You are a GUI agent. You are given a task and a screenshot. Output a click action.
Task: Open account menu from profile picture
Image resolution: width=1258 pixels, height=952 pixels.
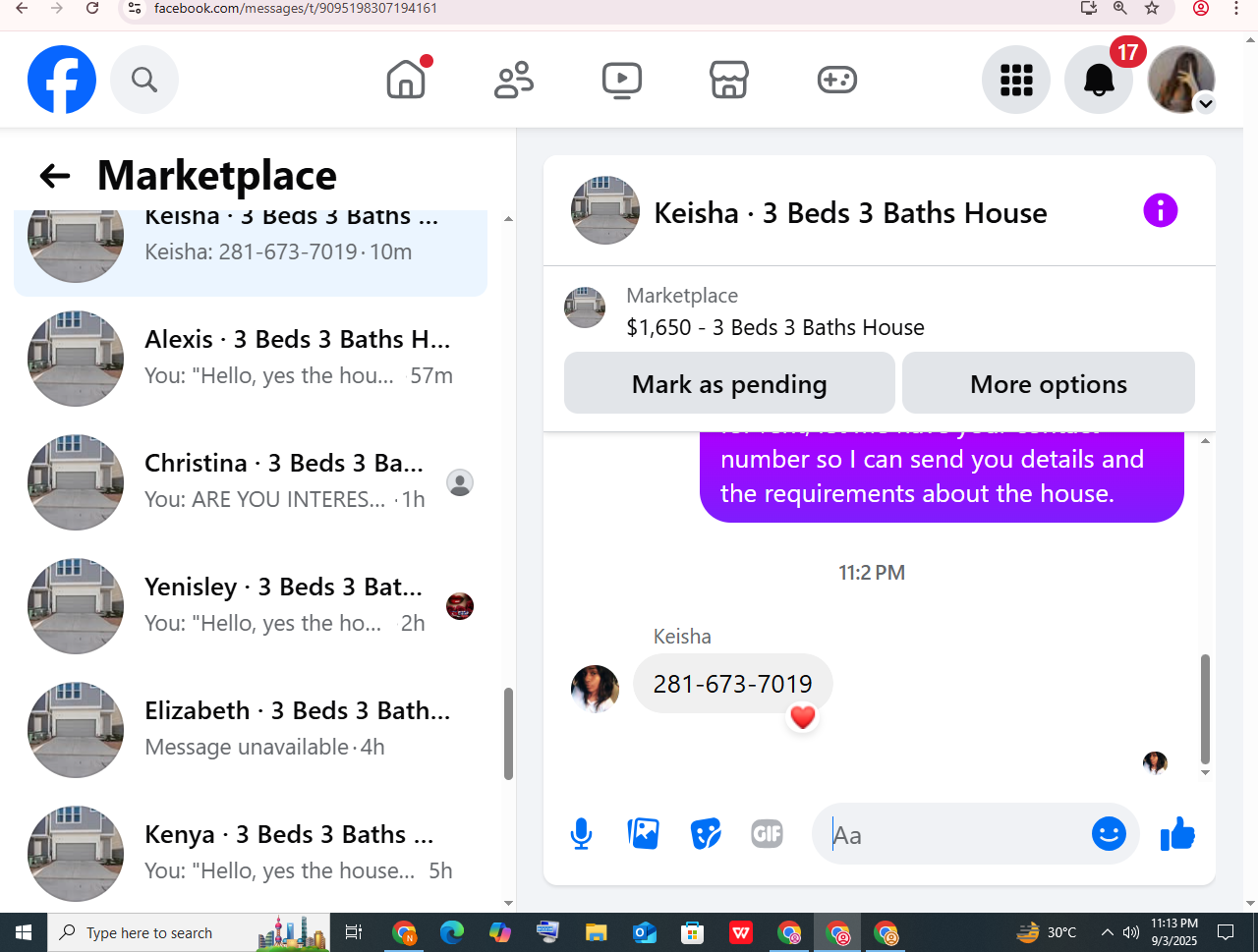1181,80
